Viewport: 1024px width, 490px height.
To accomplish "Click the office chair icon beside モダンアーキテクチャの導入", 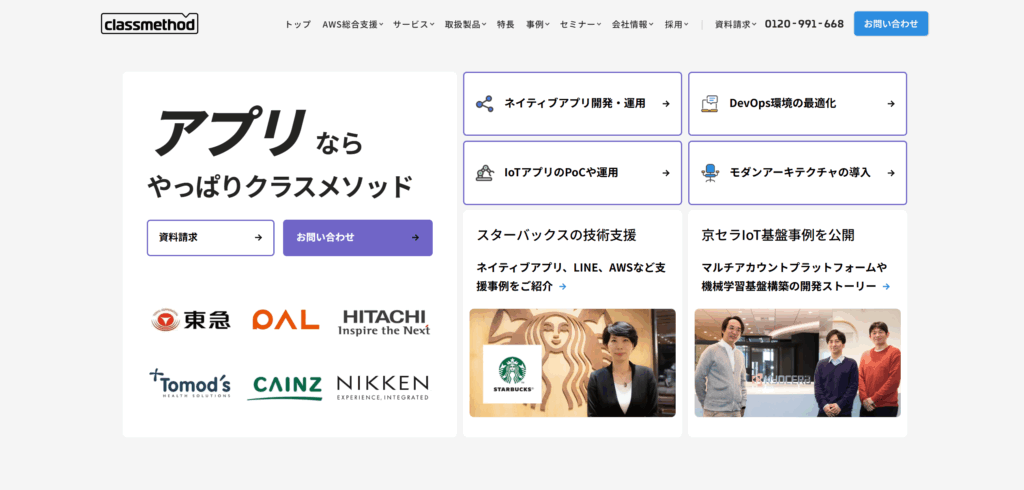I will point(709,173).
